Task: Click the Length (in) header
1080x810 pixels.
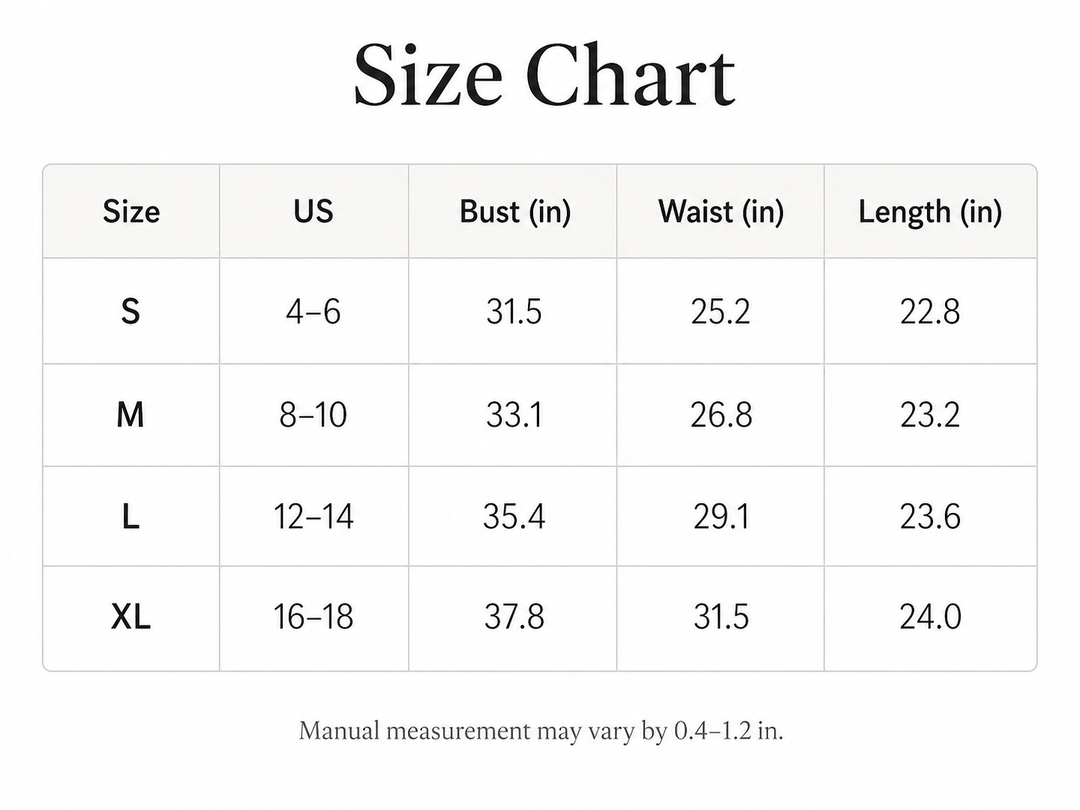Action: [930, 211]
